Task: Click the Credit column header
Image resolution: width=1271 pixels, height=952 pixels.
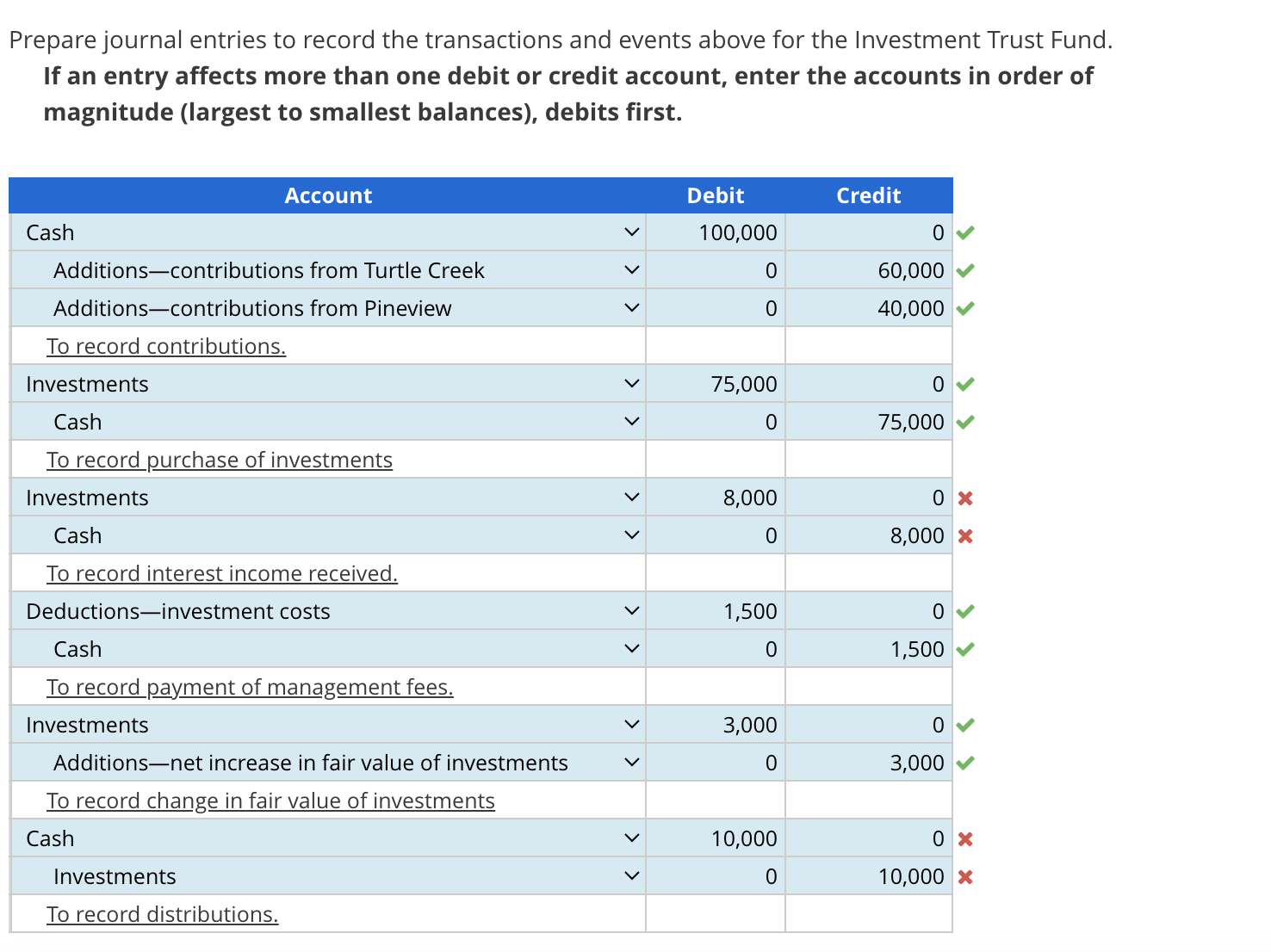Action: pos(868,195)
